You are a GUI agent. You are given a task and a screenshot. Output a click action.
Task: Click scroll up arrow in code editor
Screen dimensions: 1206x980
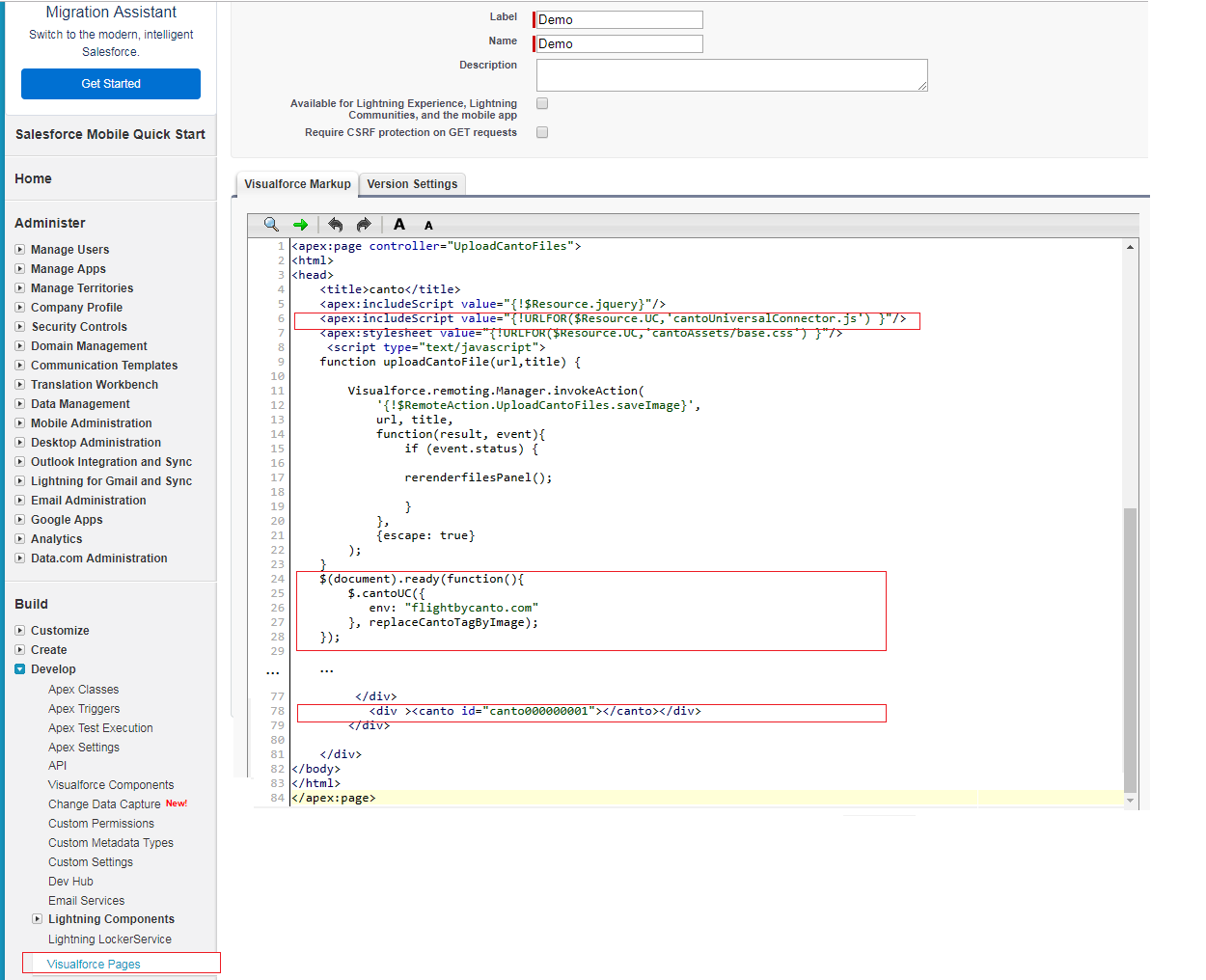pos(1130,247)
